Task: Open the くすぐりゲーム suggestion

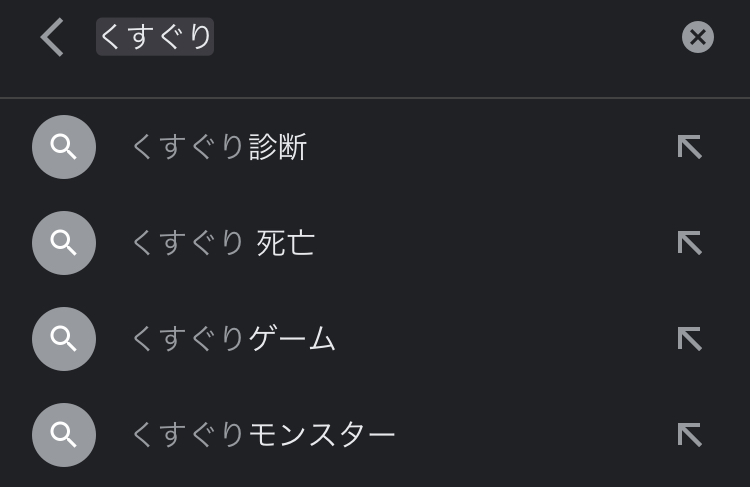Action: click(x=233, y=340)
